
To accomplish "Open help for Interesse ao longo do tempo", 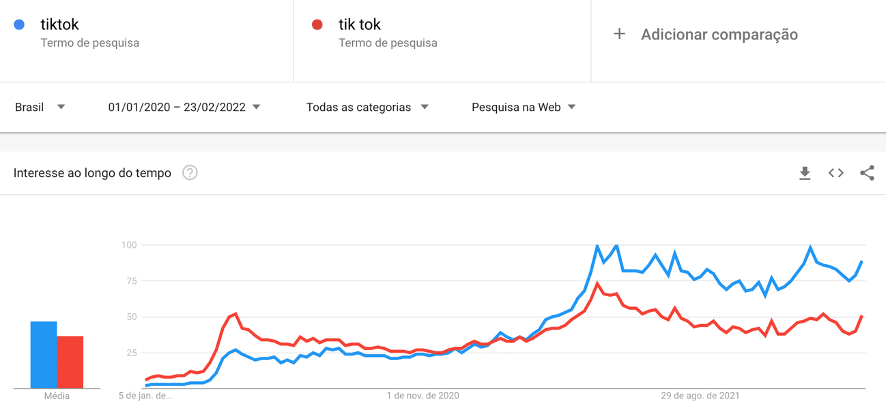I will click(190, 173).
